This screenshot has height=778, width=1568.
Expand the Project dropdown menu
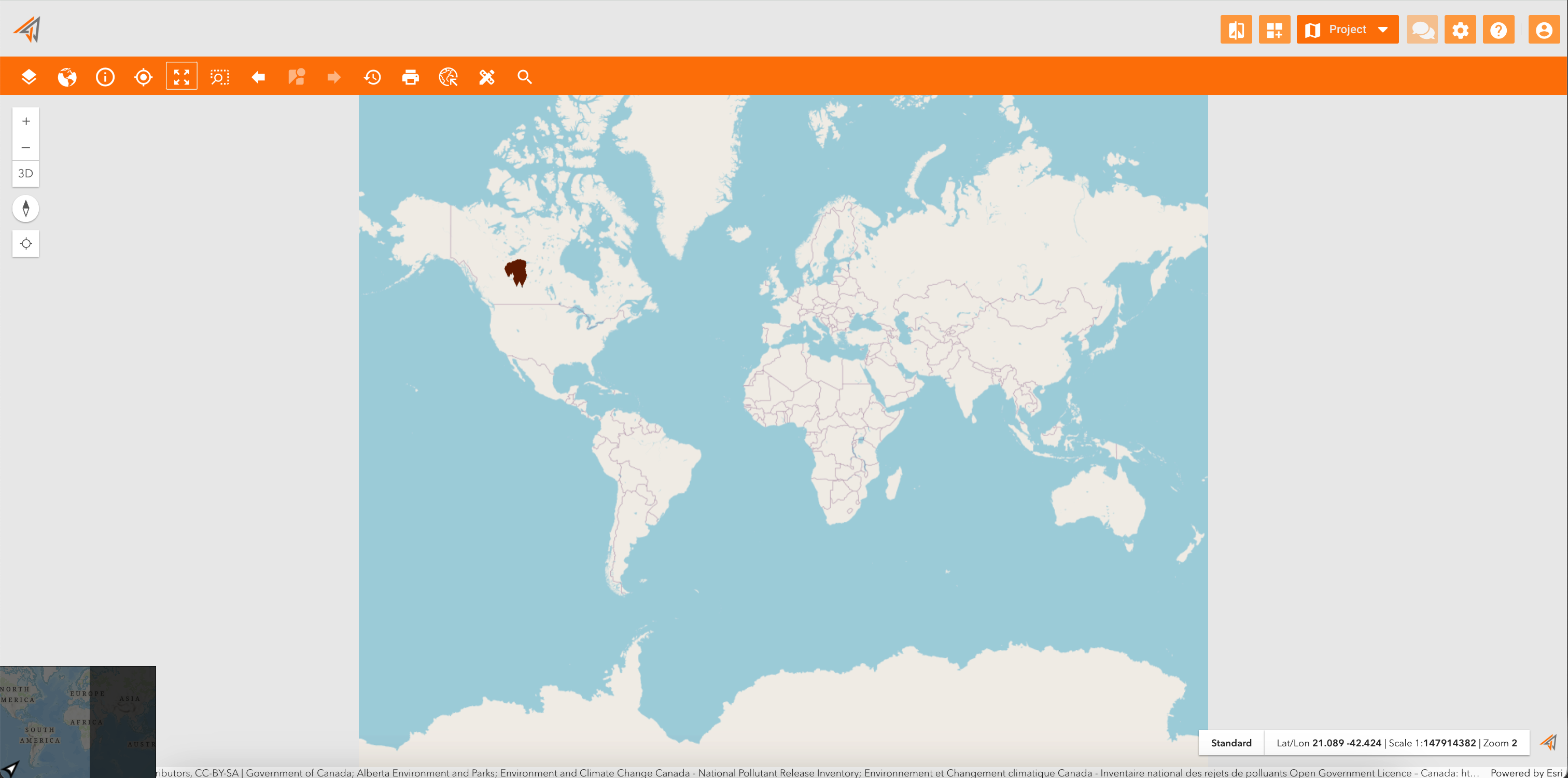[1348, 30]
